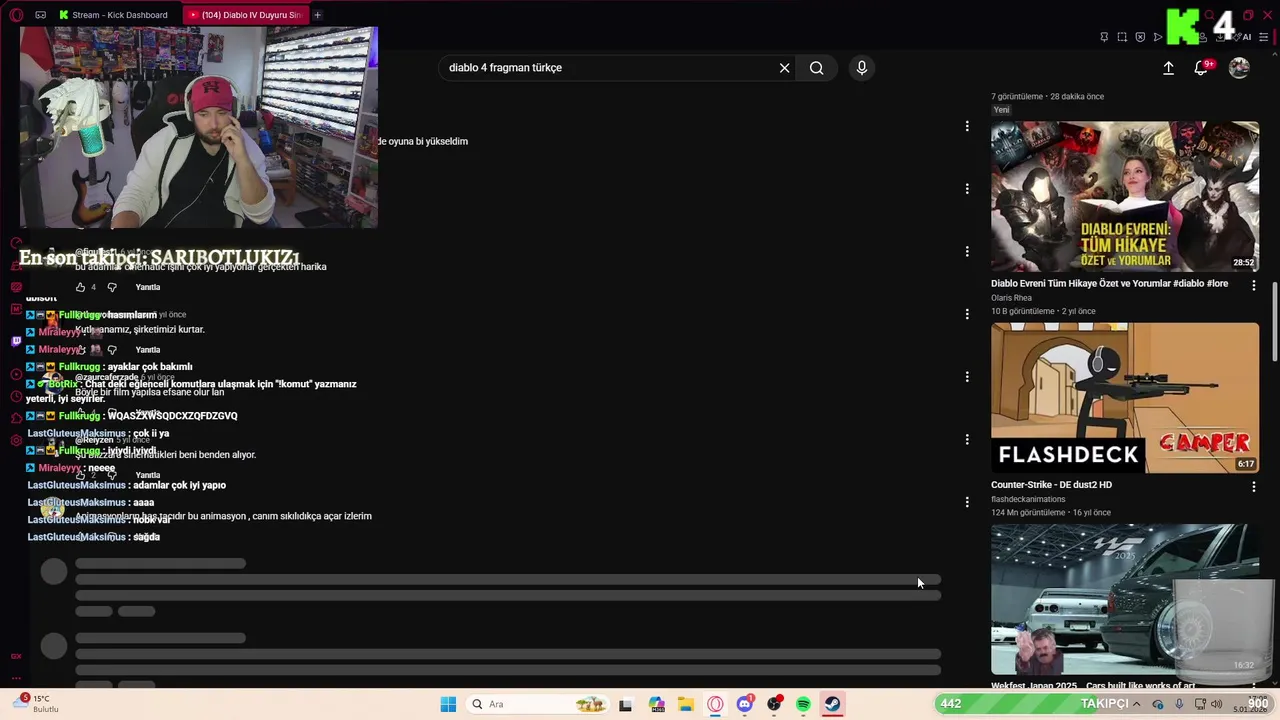Open Opera Easy Setup sliders icon
This screenshot has width=1280, height=720.
[1264, 37]
